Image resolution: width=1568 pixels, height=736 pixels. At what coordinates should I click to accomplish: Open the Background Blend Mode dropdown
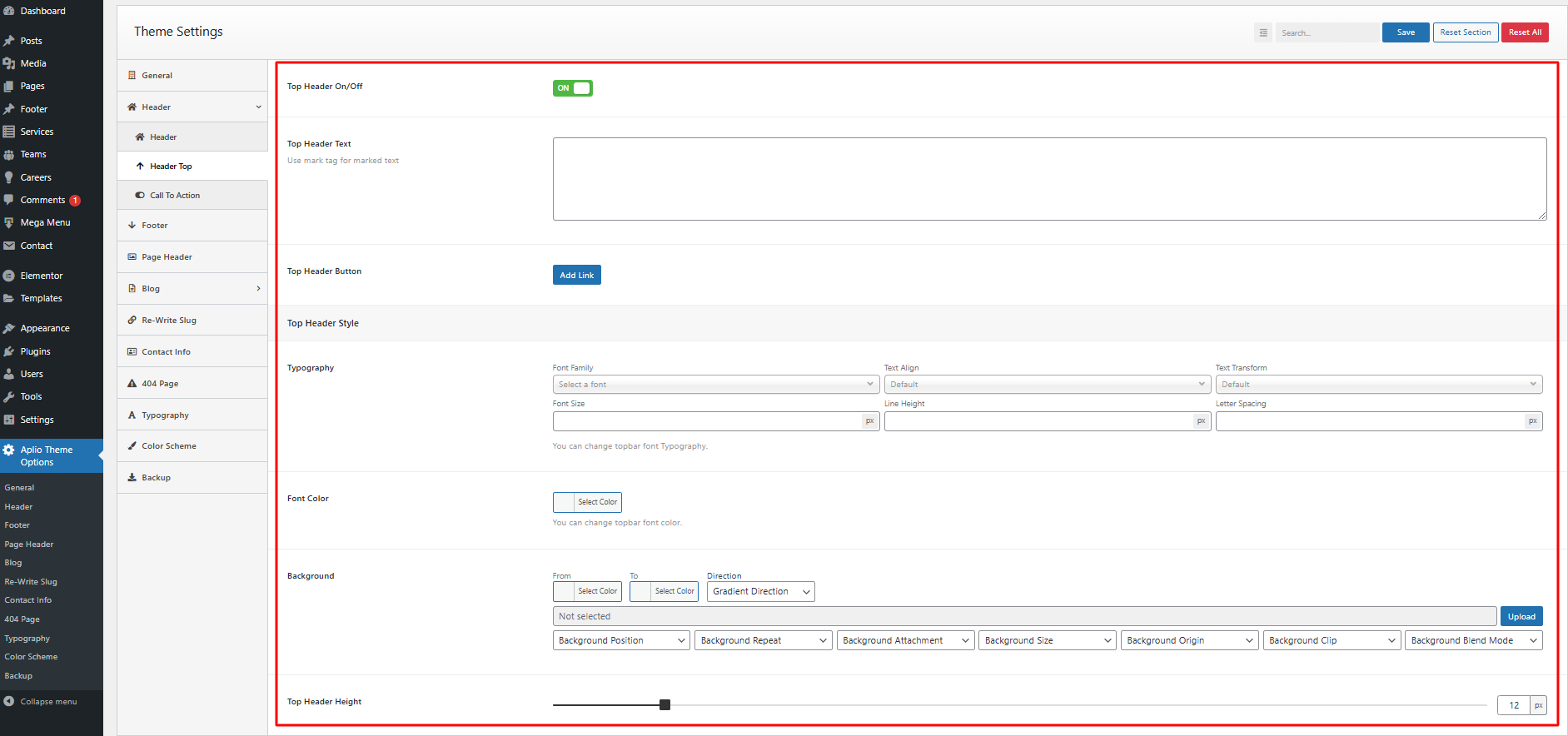(x=1474, y=640)
